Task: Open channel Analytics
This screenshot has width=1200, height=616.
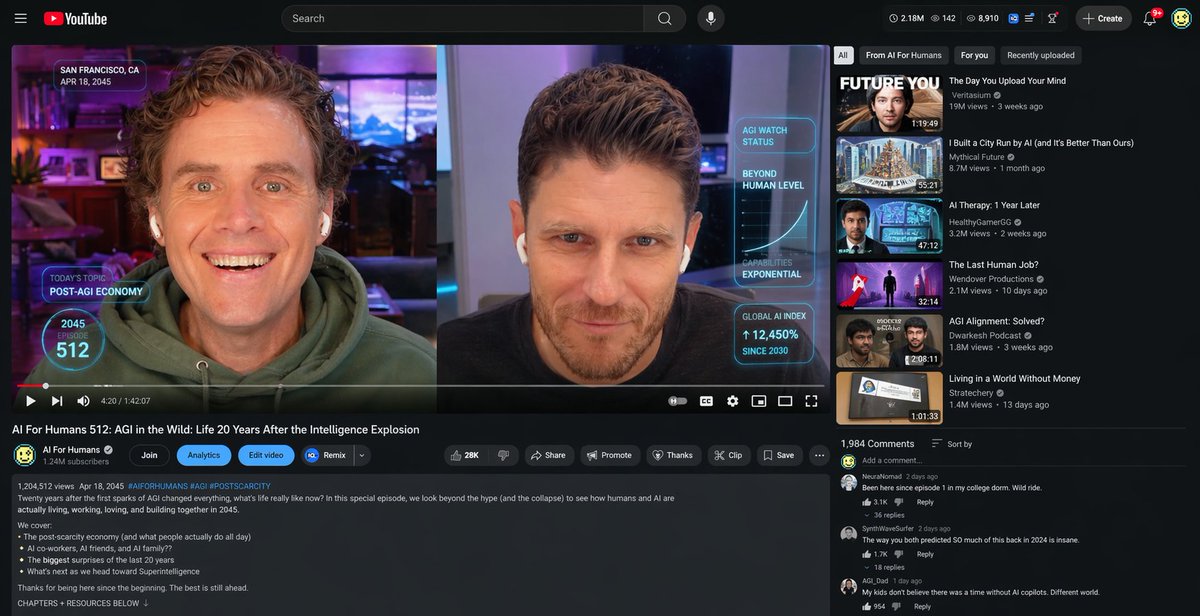Action: tap(204, 455)
